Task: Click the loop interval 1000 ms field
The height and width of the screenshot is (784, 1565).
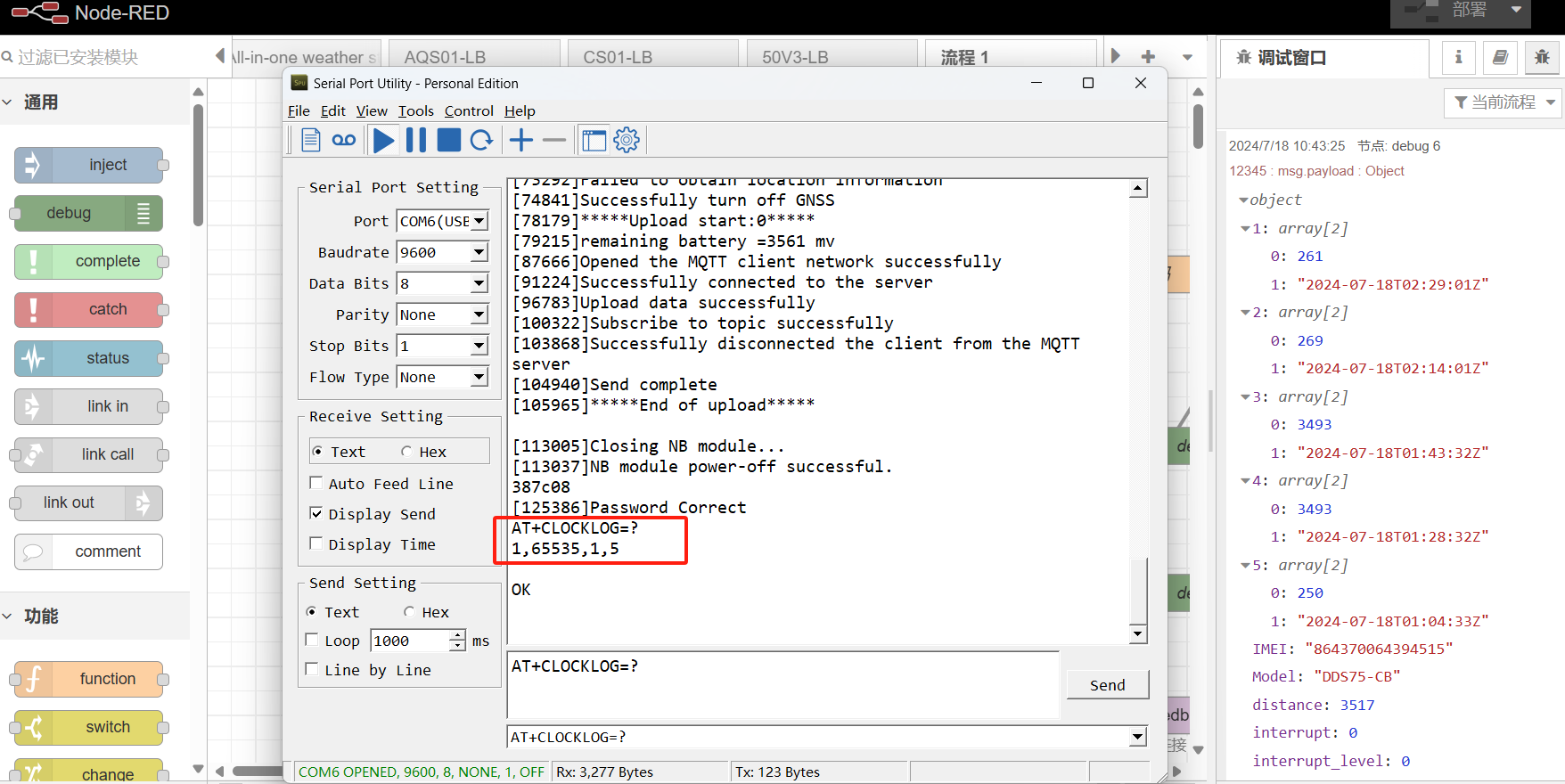Action: click(412, 641)
